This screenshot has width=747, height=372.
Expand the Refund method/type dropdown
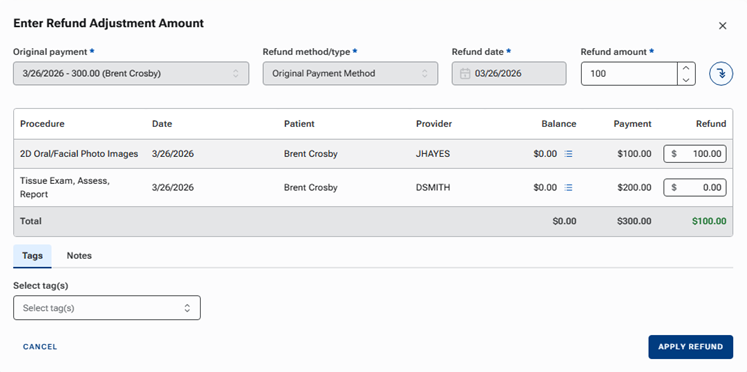tap(350, 74)
